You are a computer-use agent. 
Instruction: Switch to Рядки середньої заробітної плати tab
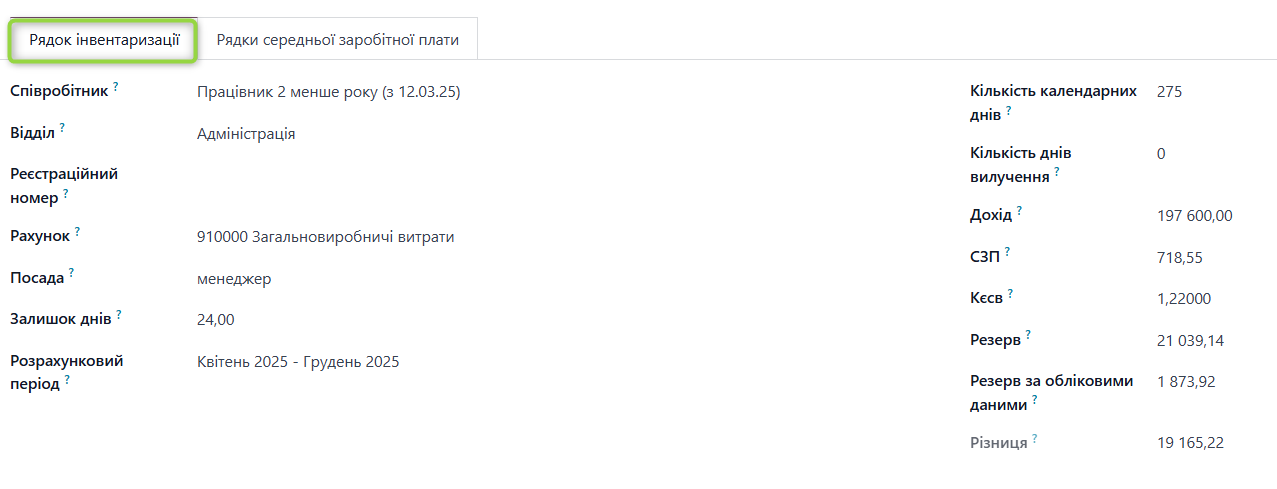[337, 40]
